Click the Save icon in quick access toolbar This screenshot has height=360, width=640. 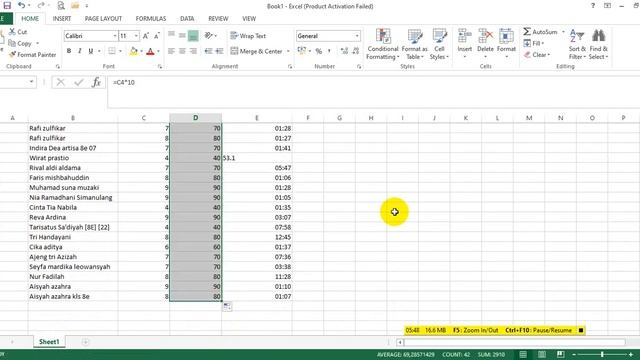(7, 5)
